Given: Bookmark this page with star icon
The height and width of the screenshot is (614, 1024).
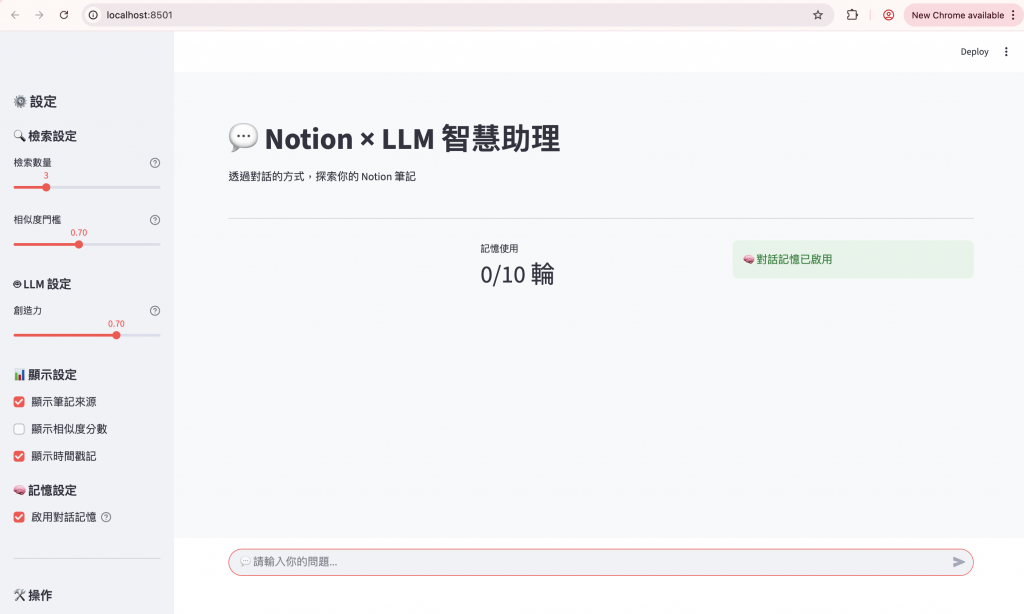Looking at the screenshot, I should [x=818, y=15].
